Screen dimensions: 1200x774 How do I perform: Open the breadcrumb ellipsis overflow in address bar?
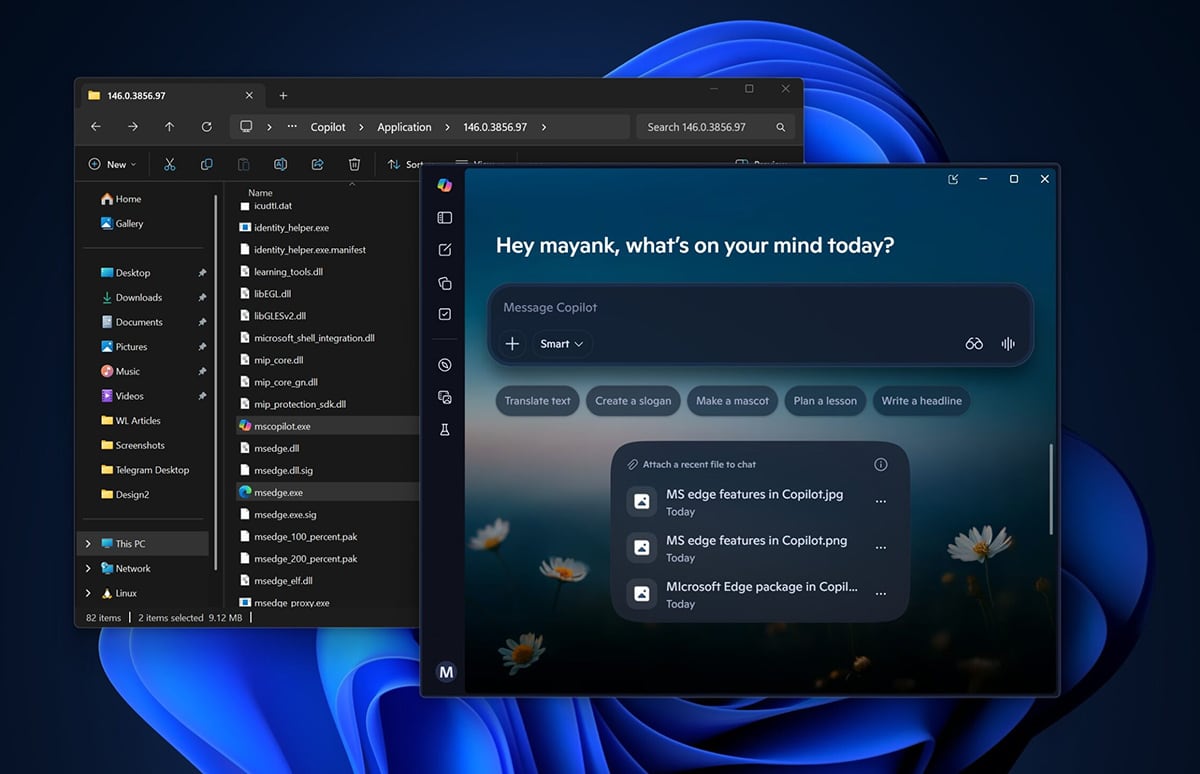pos(292,127)
